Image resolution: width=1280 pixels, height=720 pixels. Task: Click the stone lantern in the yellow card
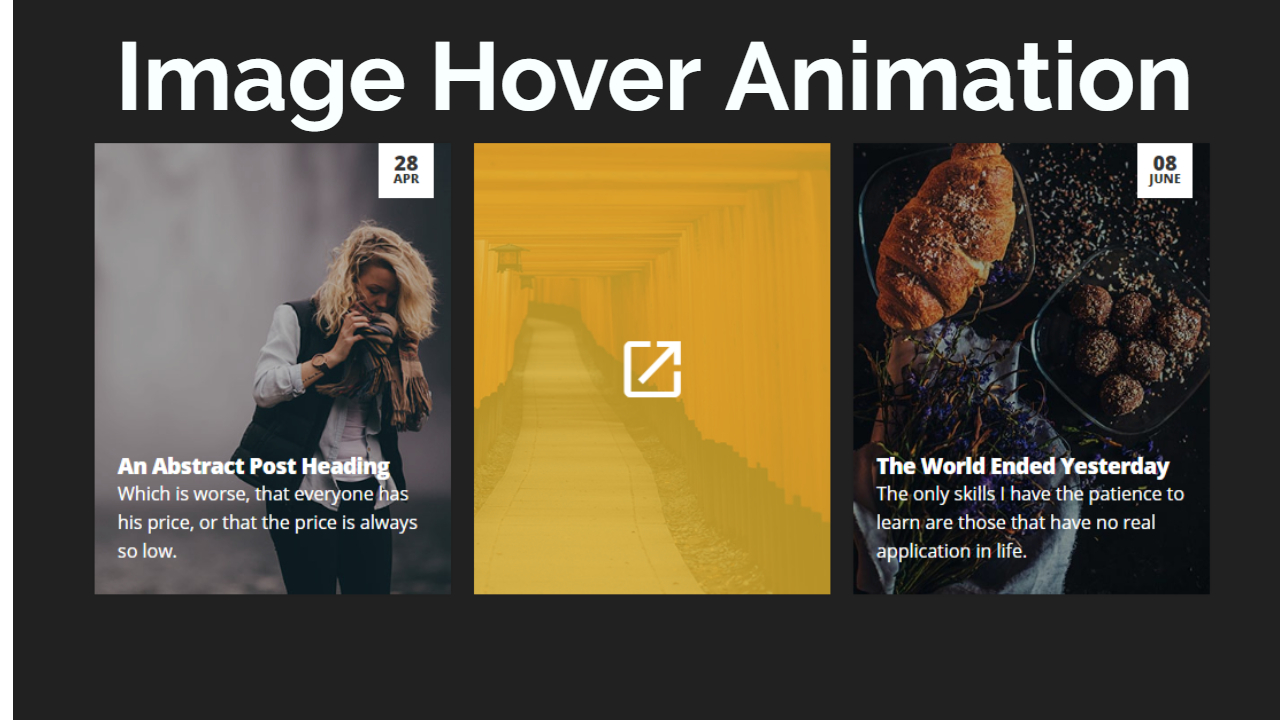pyautogui.click(x=508, y=257)
